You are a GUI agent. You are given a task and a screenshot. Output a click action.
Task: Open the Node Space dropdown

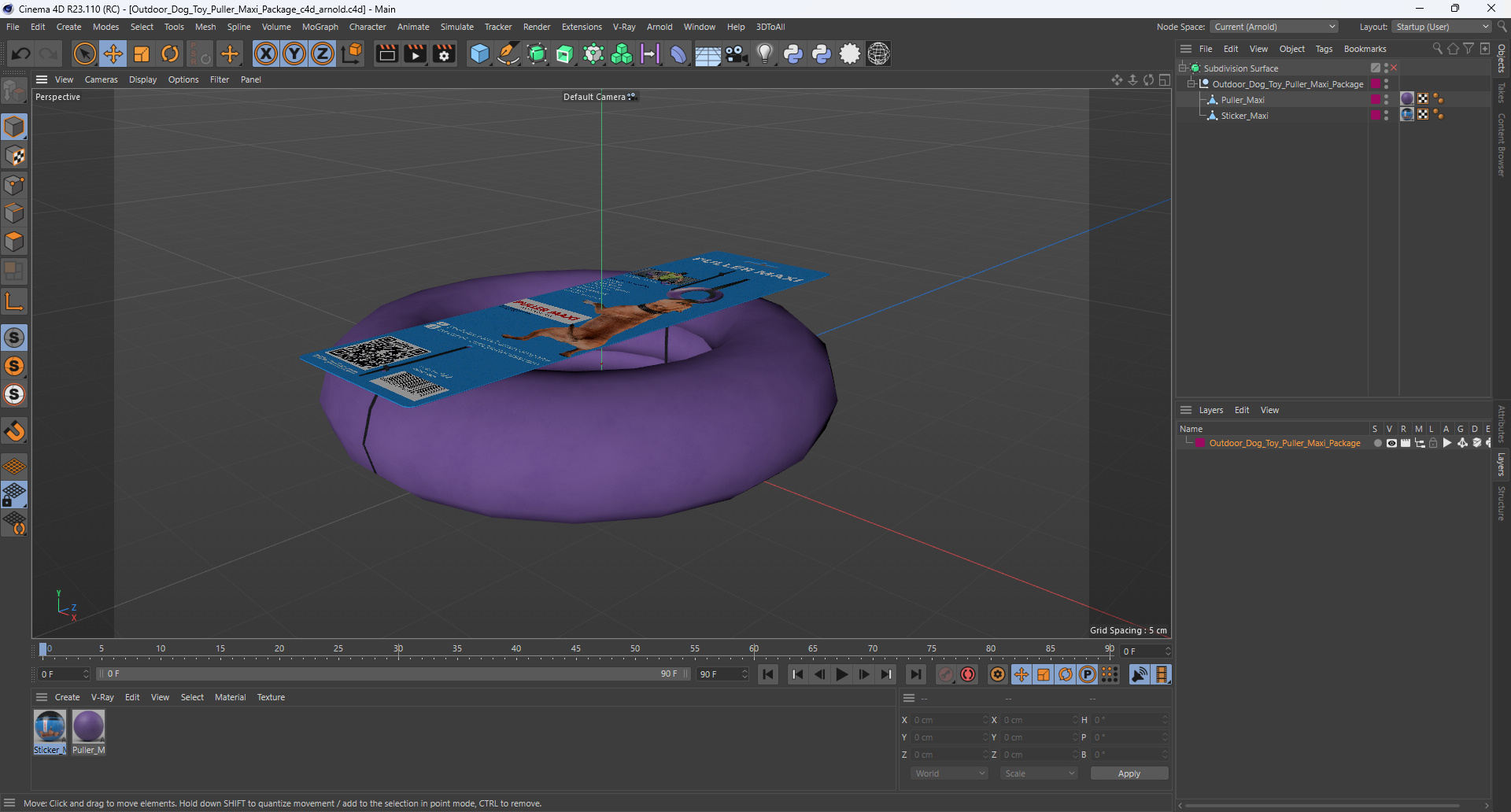[1273, 27]
